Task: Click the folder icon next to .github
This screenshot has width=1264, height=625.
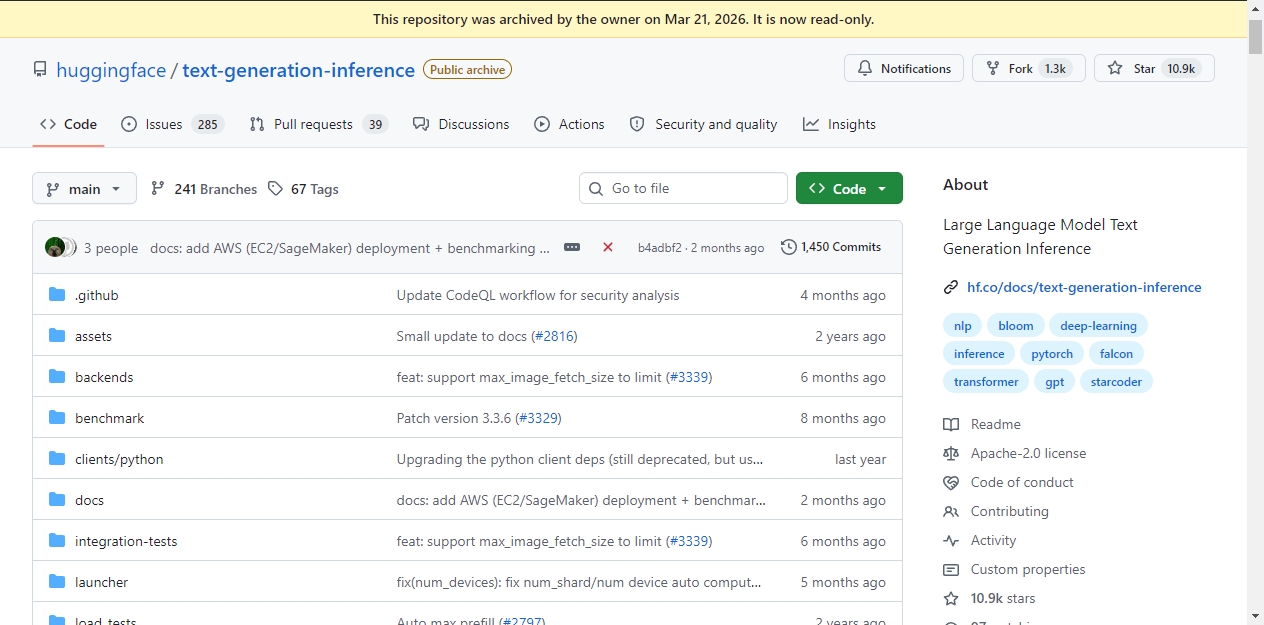Action: (57, 295)
